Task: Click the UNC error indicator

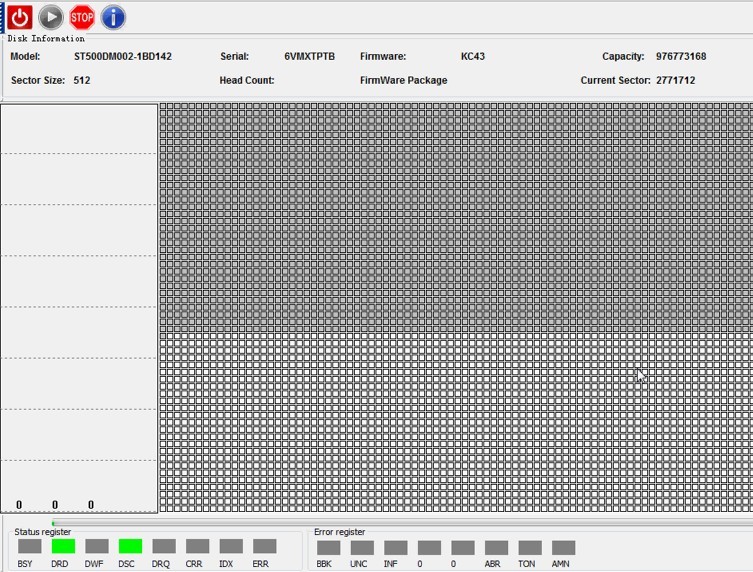Action: (362, 548)
